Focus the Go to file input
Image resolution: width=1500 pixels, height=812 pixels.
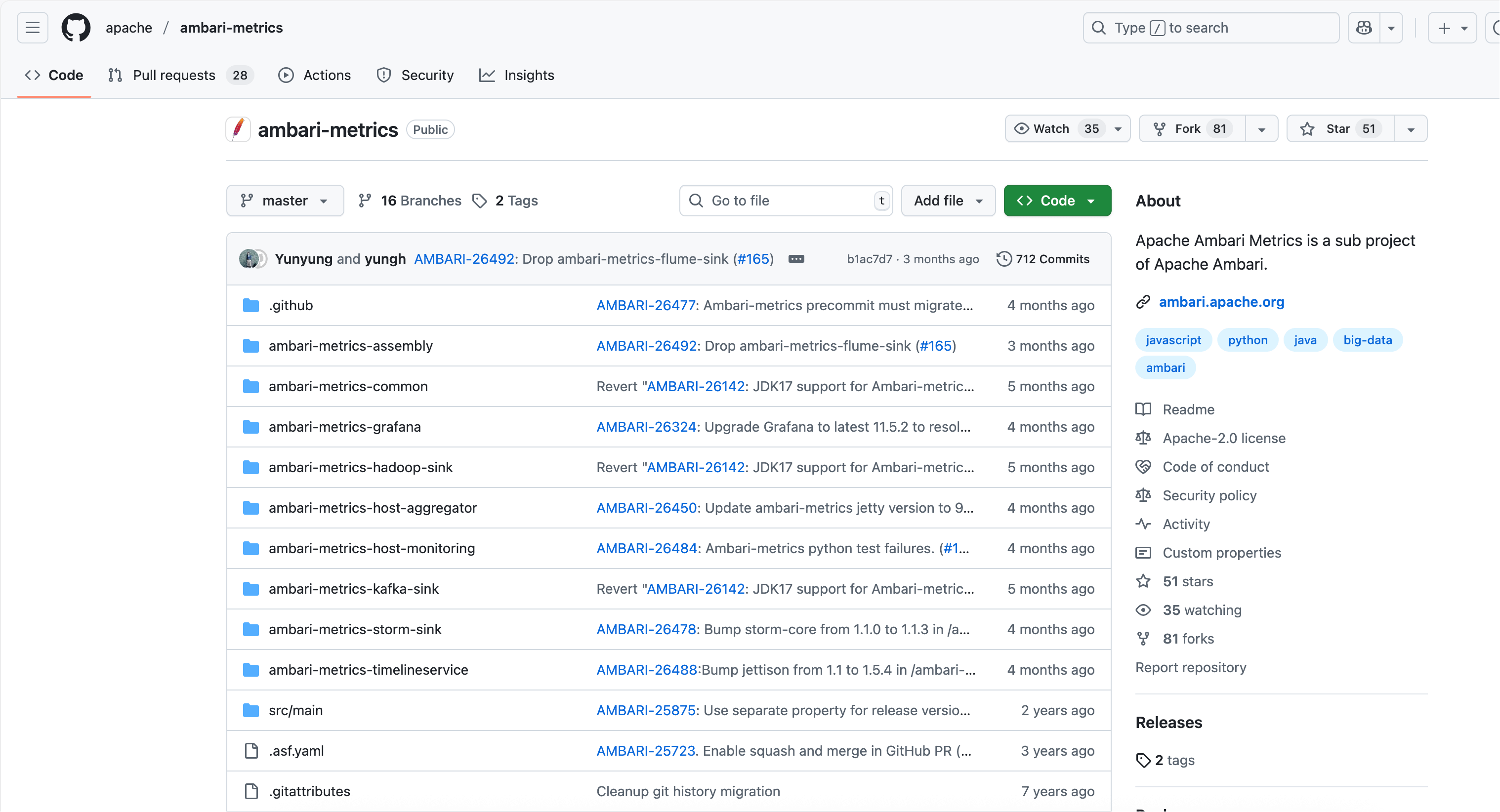point(786,200)
